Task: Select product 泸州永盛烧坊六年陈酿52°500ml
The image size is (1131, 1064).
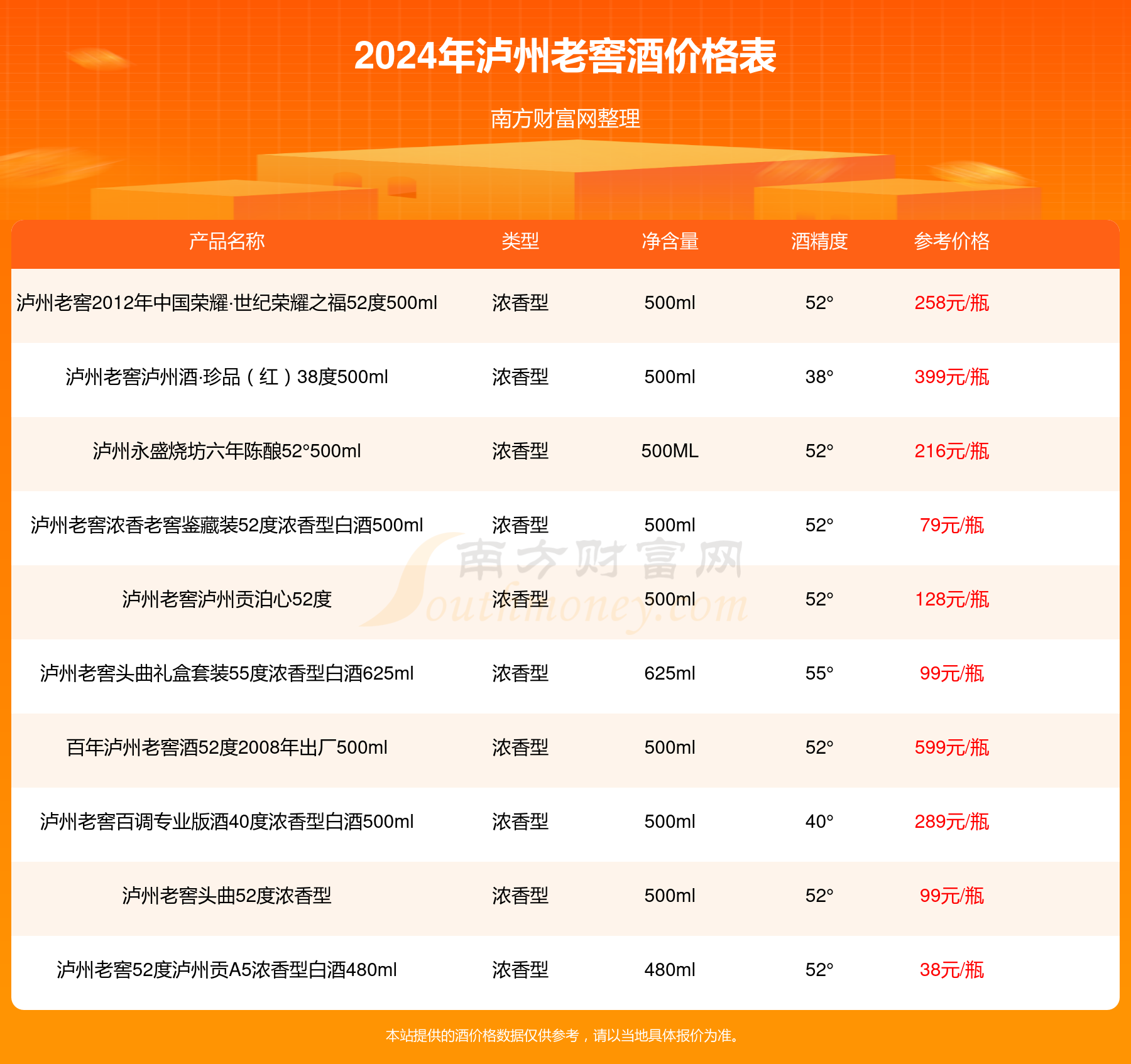Action: [x=227, y=451]
